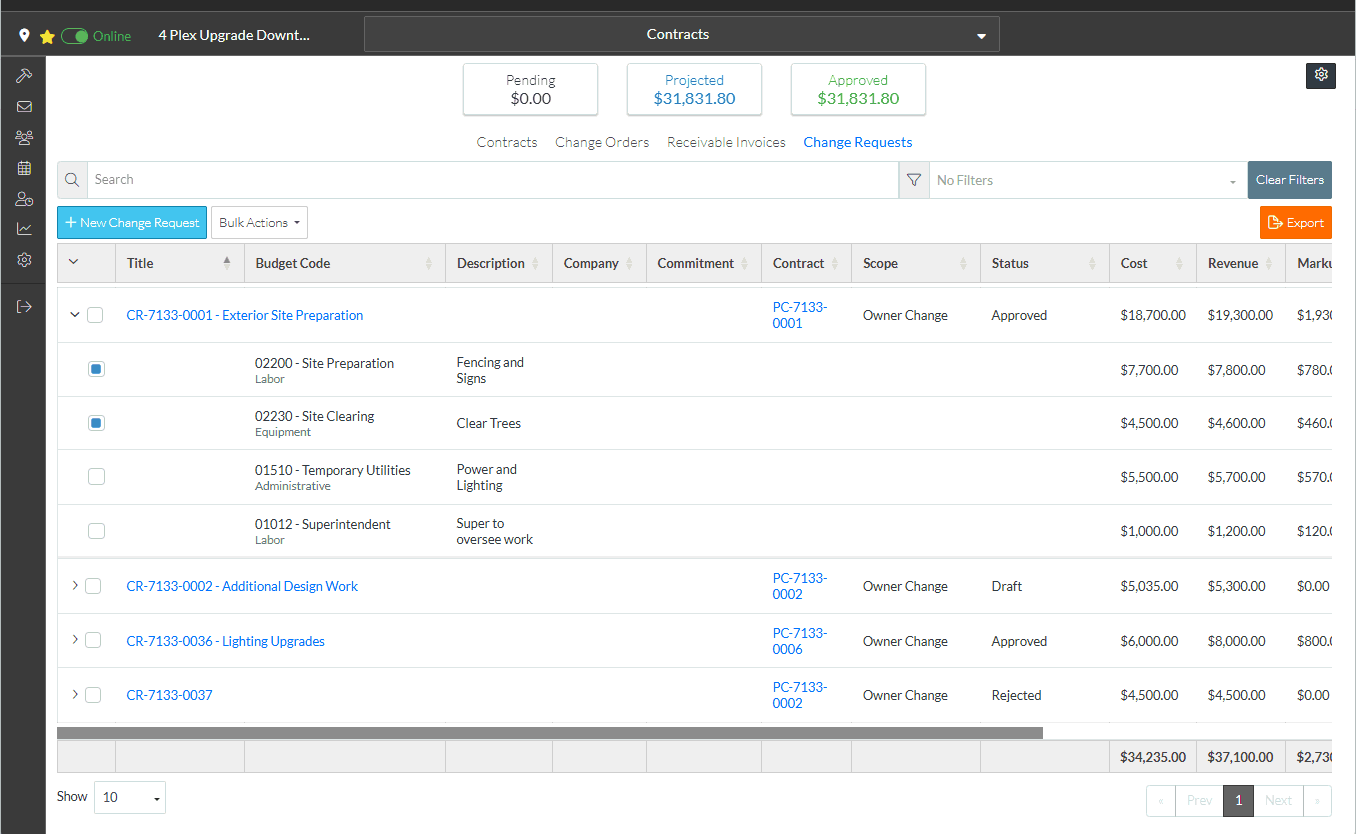Toggle the Online switch
Image resolution: width=1356 pixels, height=834 pixels.
tap(75, 36)
